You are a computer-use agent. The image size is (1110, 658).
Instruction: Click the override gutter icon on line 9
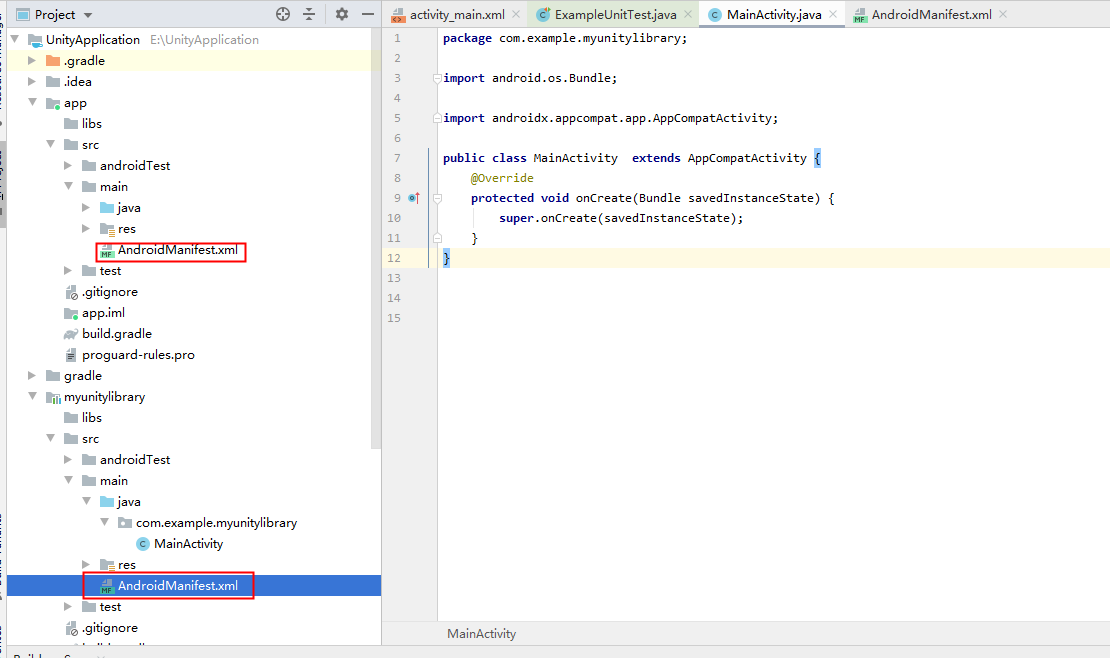(x=414, y=198)
